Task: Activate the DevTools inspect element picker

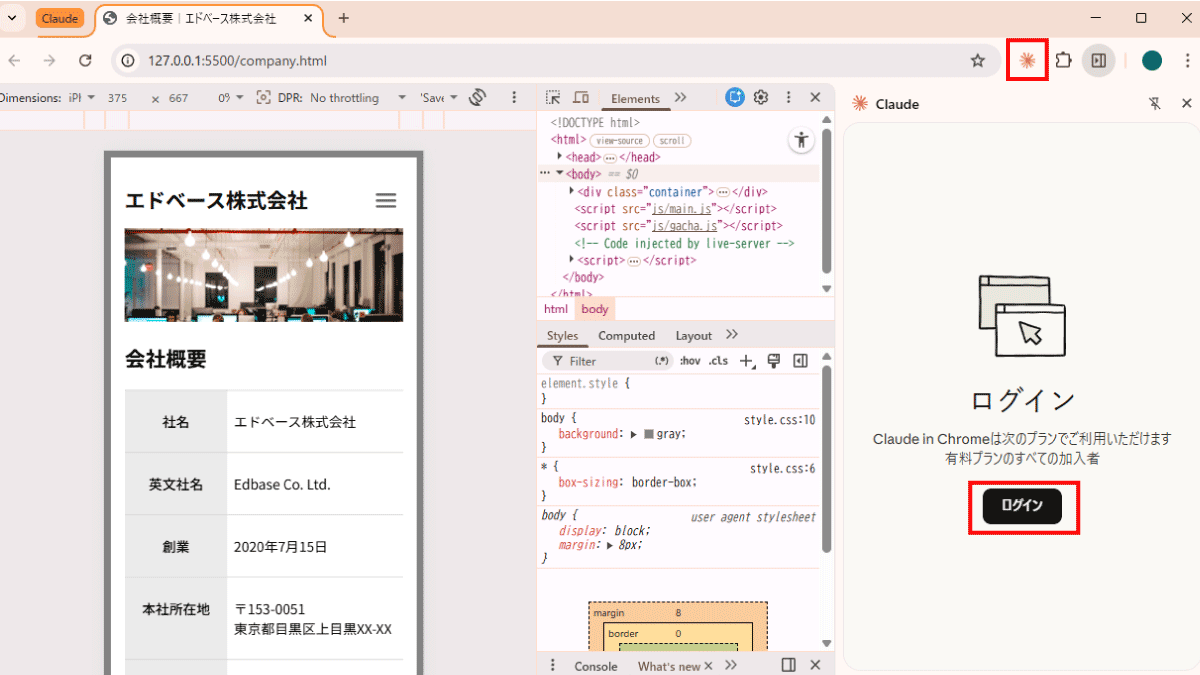Action: pyautogui.click(x=553, y=97)
